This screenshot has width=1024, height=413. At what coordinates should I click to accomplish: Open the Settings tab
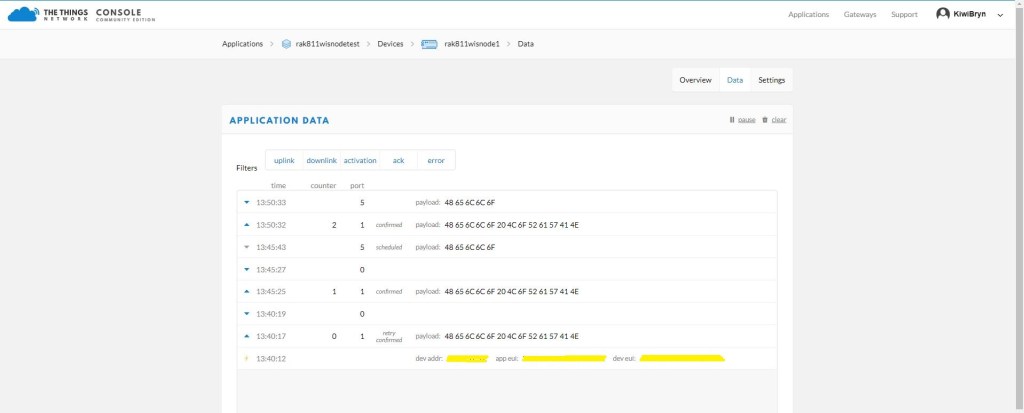771,80
